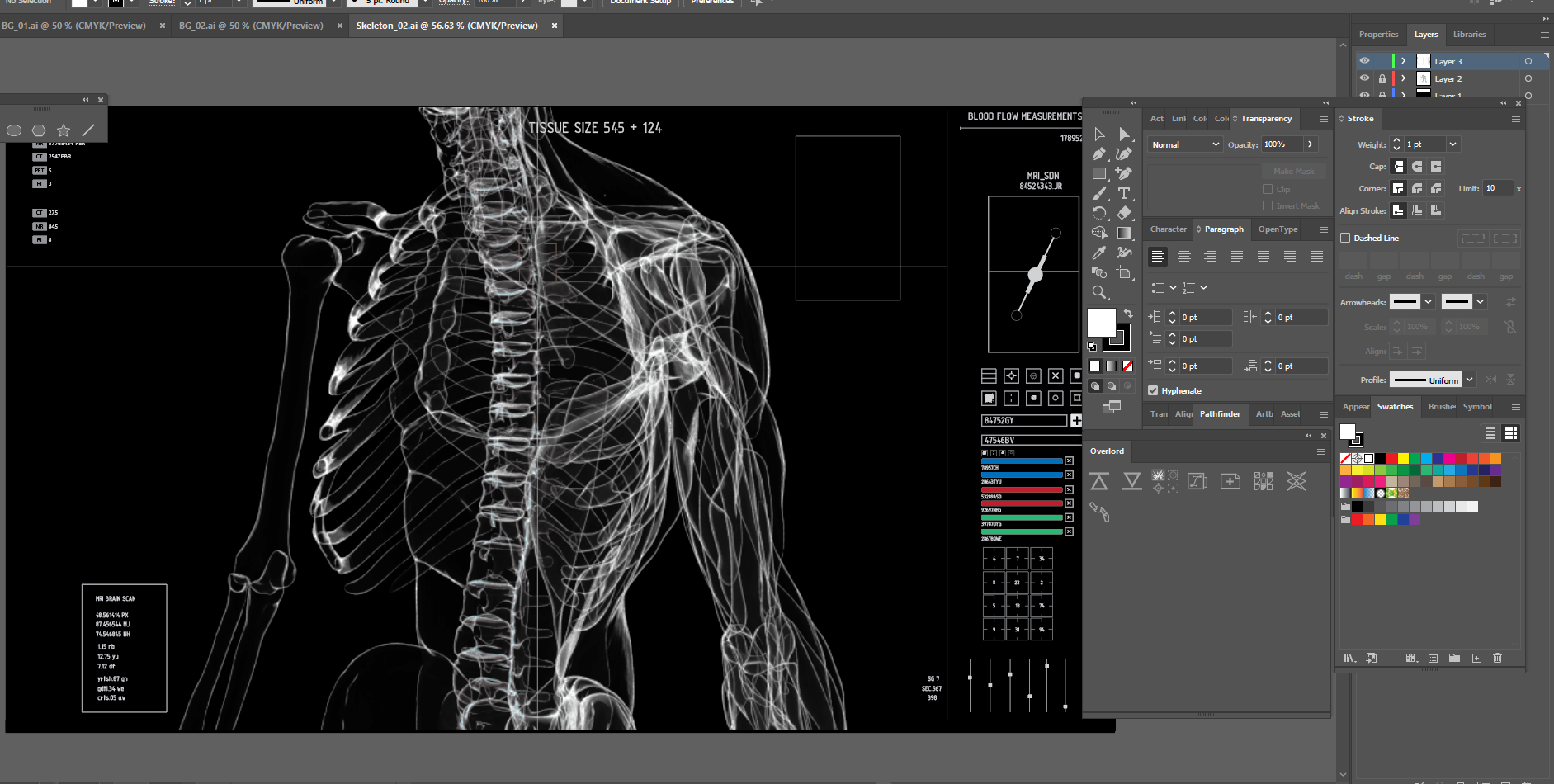Click the Line segment shape in floating panel
The width and height of the screenshot is (1554, 784).
88,130
